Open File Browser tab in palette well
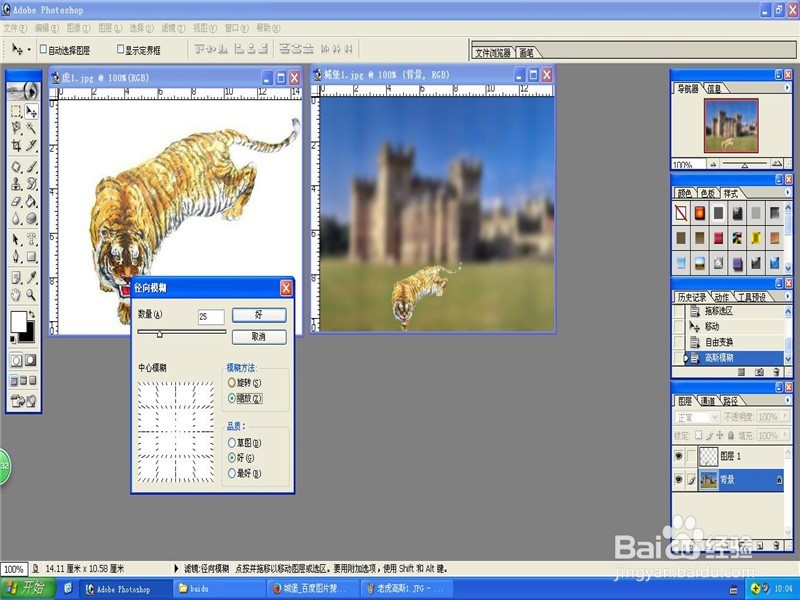 (x=493, y=53)
